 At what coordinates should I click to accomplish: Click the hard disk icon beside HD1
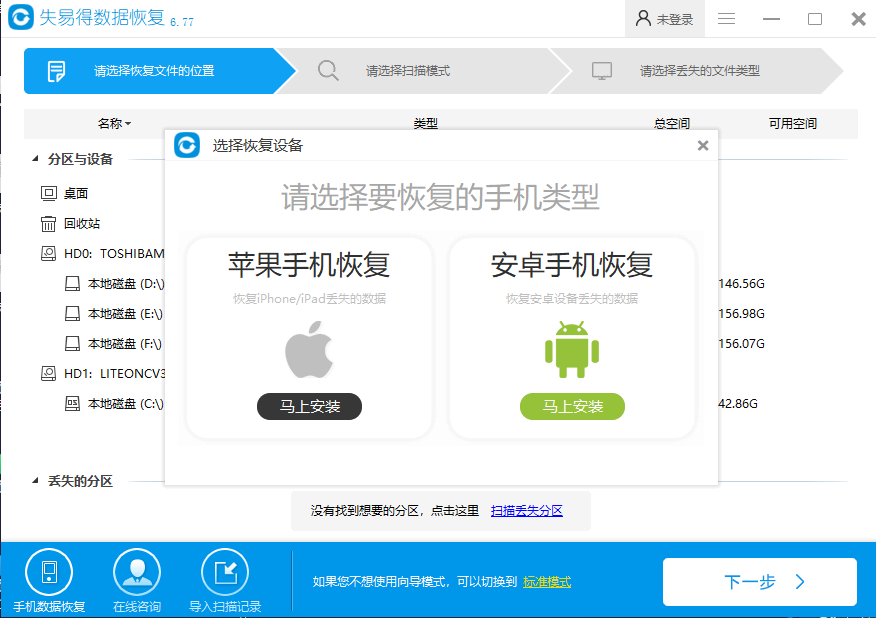coord(49,373)
